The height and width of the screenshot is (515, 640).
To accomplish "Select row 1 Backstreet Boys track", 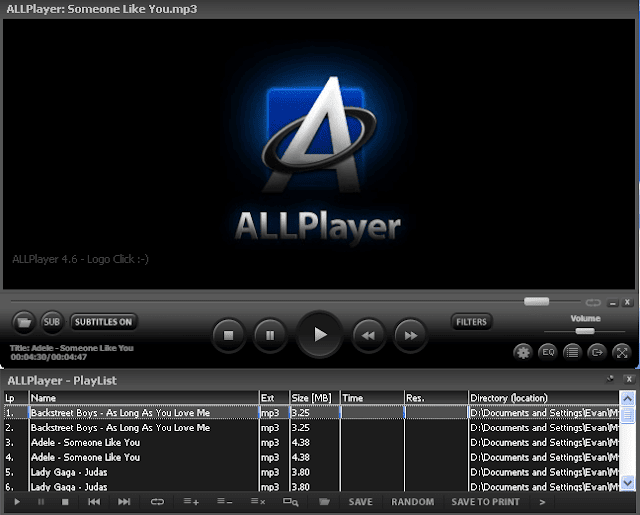I will (311, 413).
